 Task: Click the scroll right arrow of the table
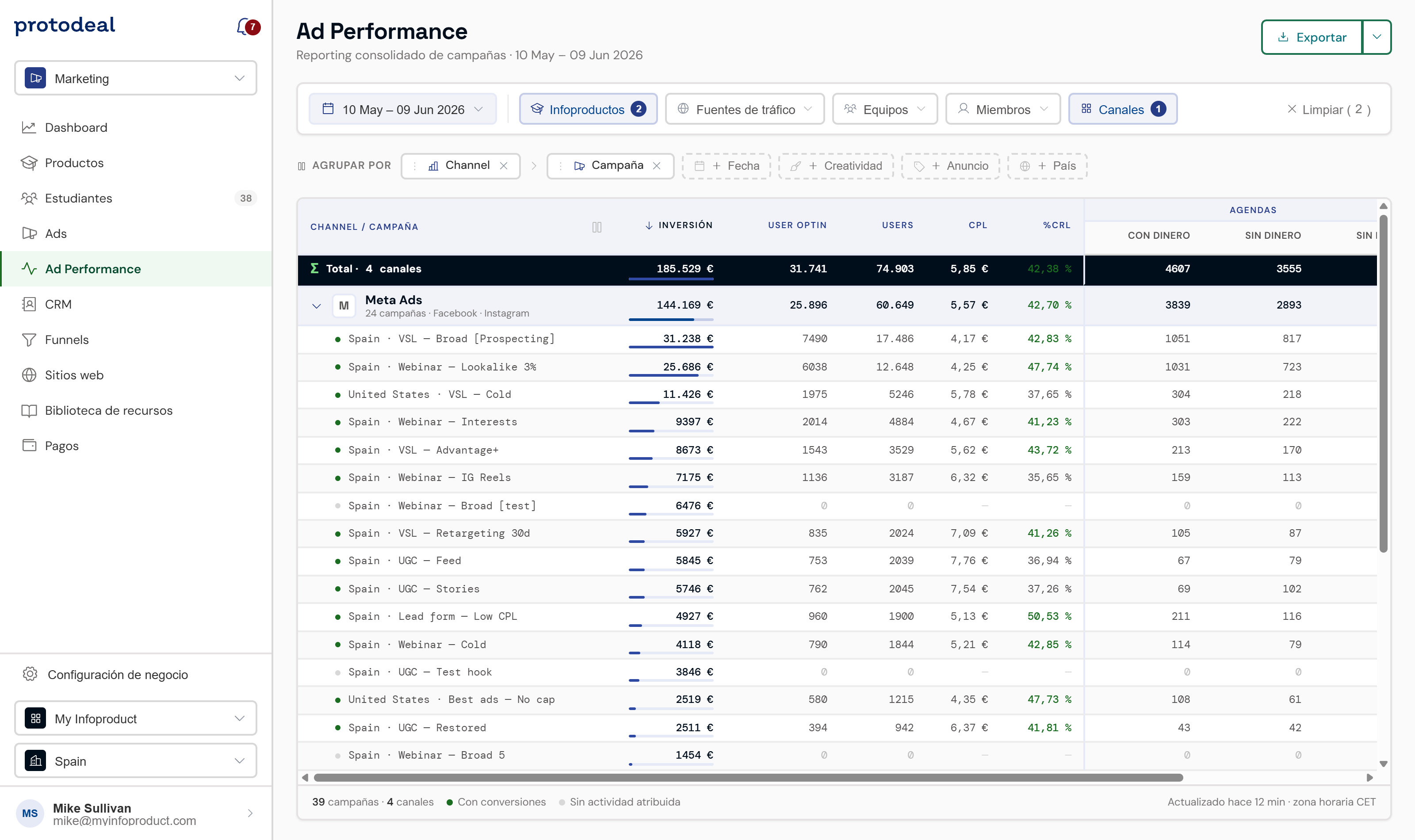pyautogui.click(x=1370, y=778)
